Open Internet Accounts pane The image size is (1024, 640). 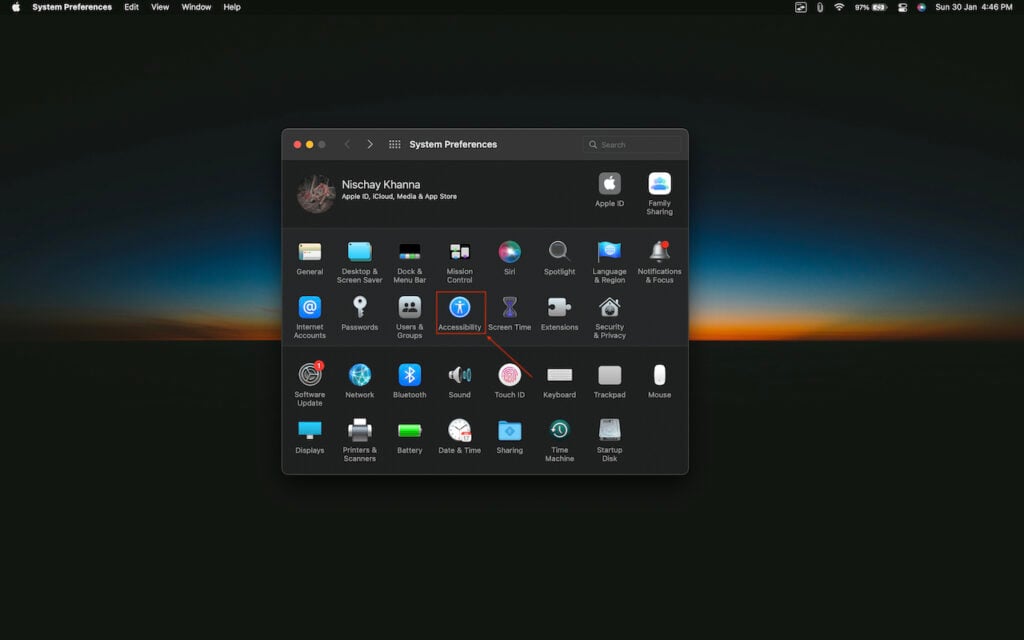[310, 317]
